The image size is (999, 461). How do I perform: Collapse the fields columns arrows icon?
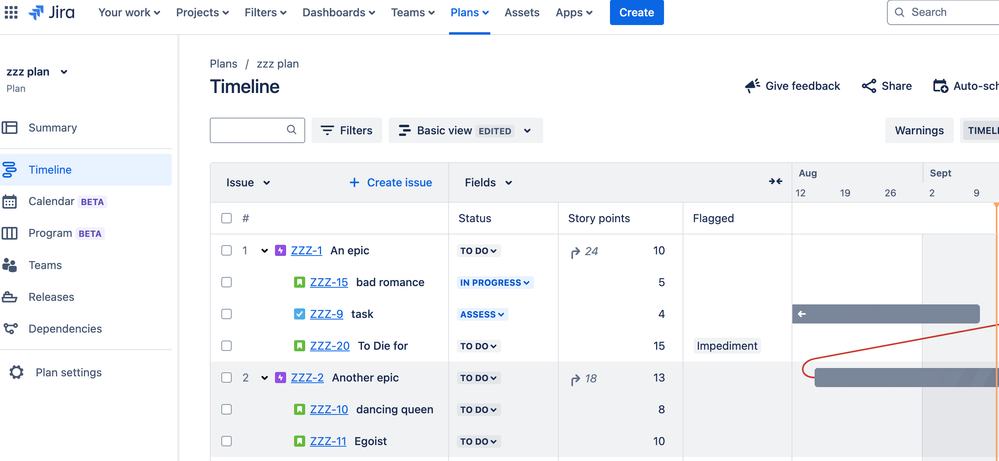[x=775, y=182]
